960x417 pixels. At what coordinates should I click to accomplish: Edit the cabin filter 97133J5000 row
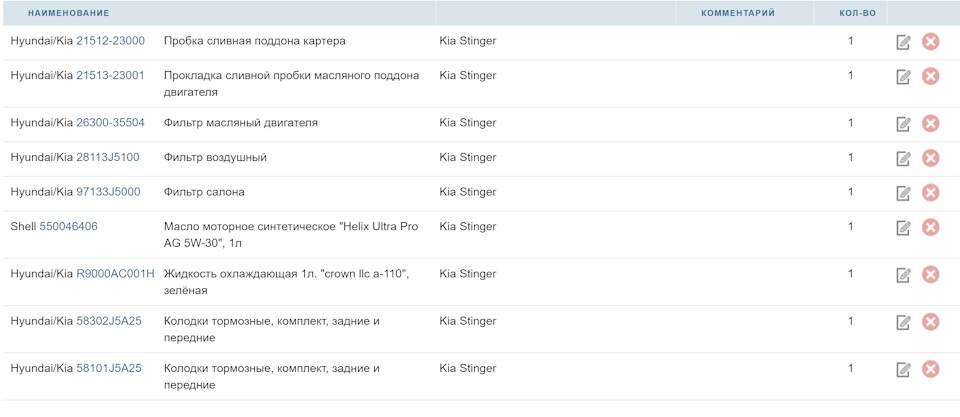coord(903,193)
